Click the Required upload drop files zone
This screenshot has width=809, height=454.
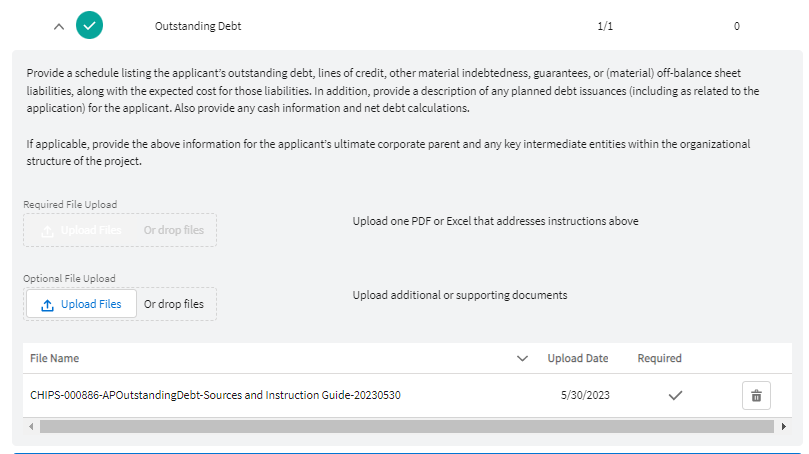(173, 230)
